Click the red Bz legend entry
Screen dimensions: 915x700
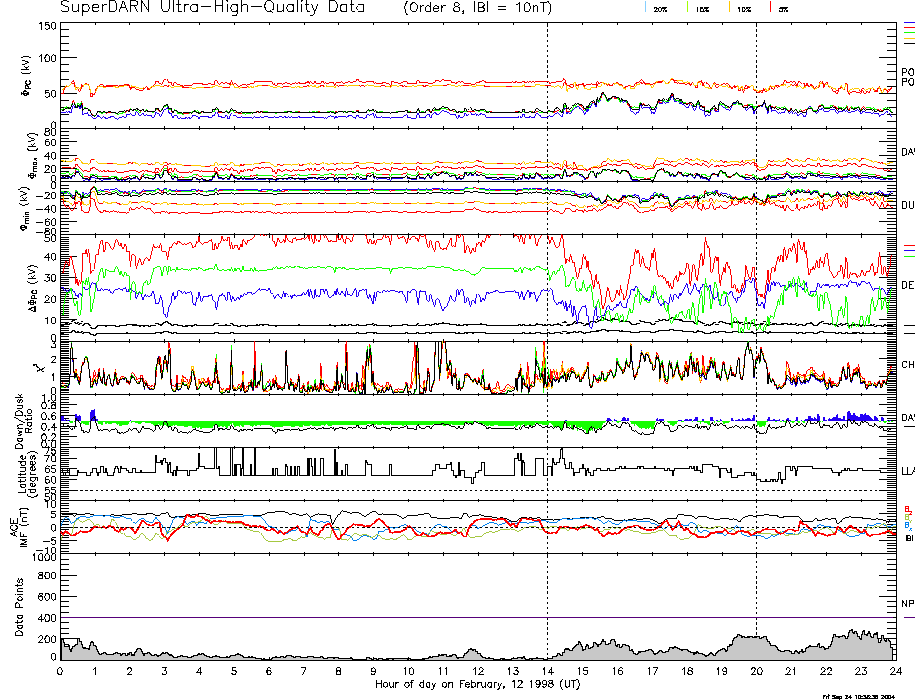tap(907, 509)
